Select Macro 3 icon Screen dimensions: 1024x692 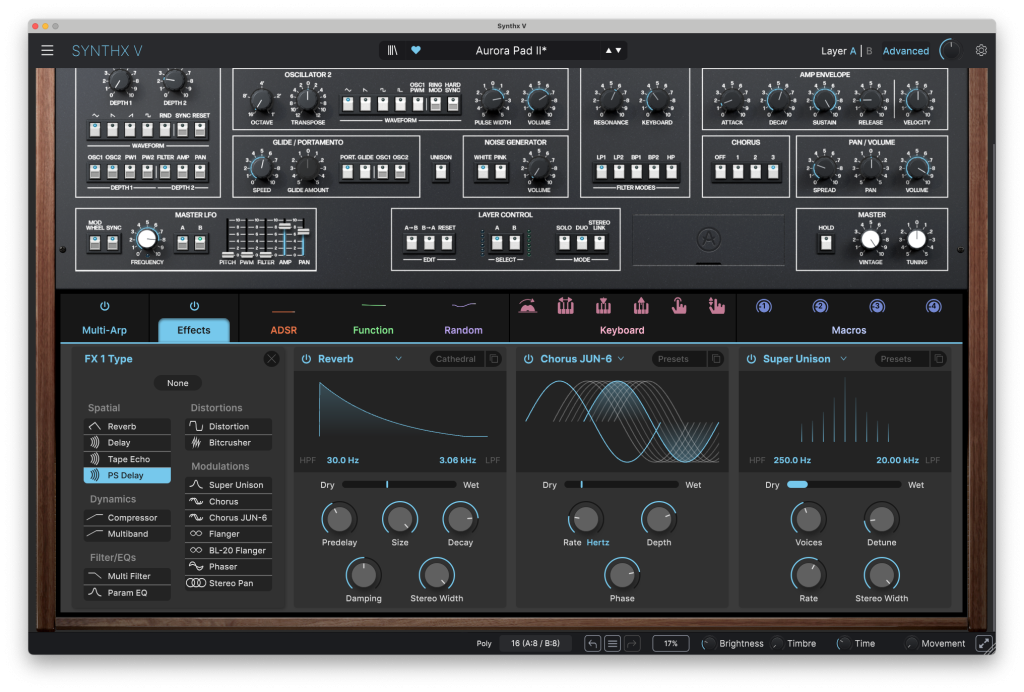click(x=877, y=306)
